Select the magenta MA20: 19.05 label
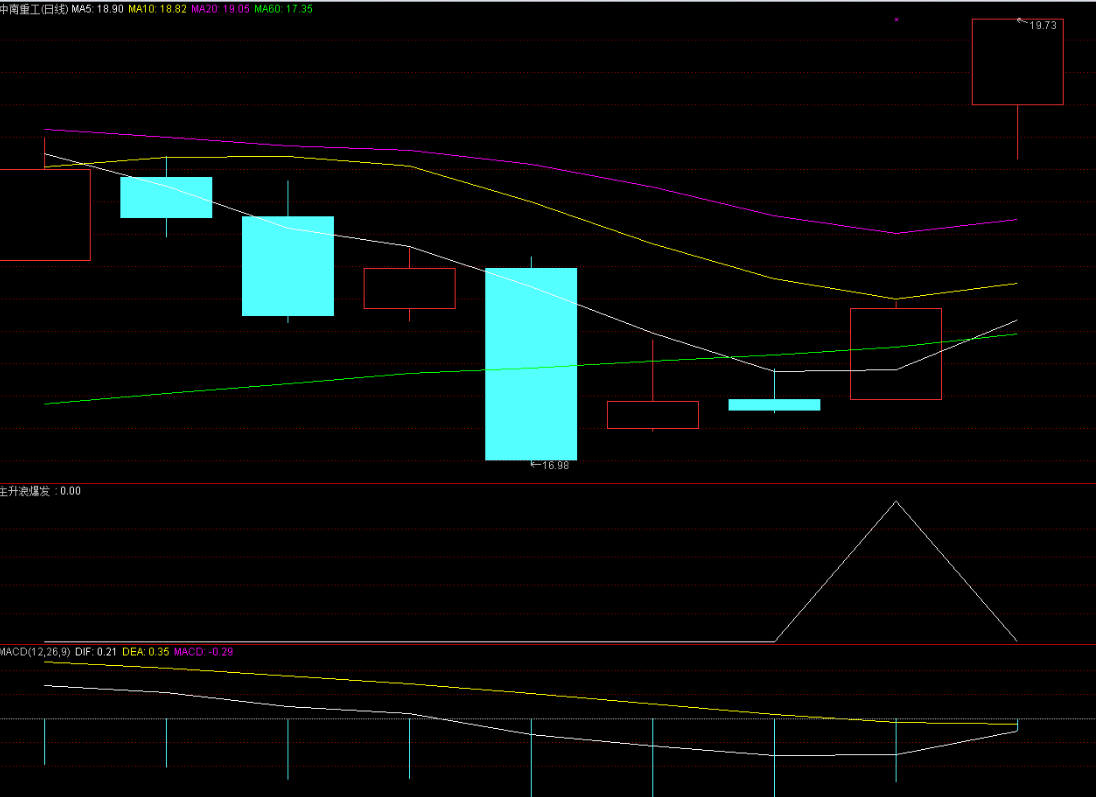The image size is (1096, 797). coord(220,9)
